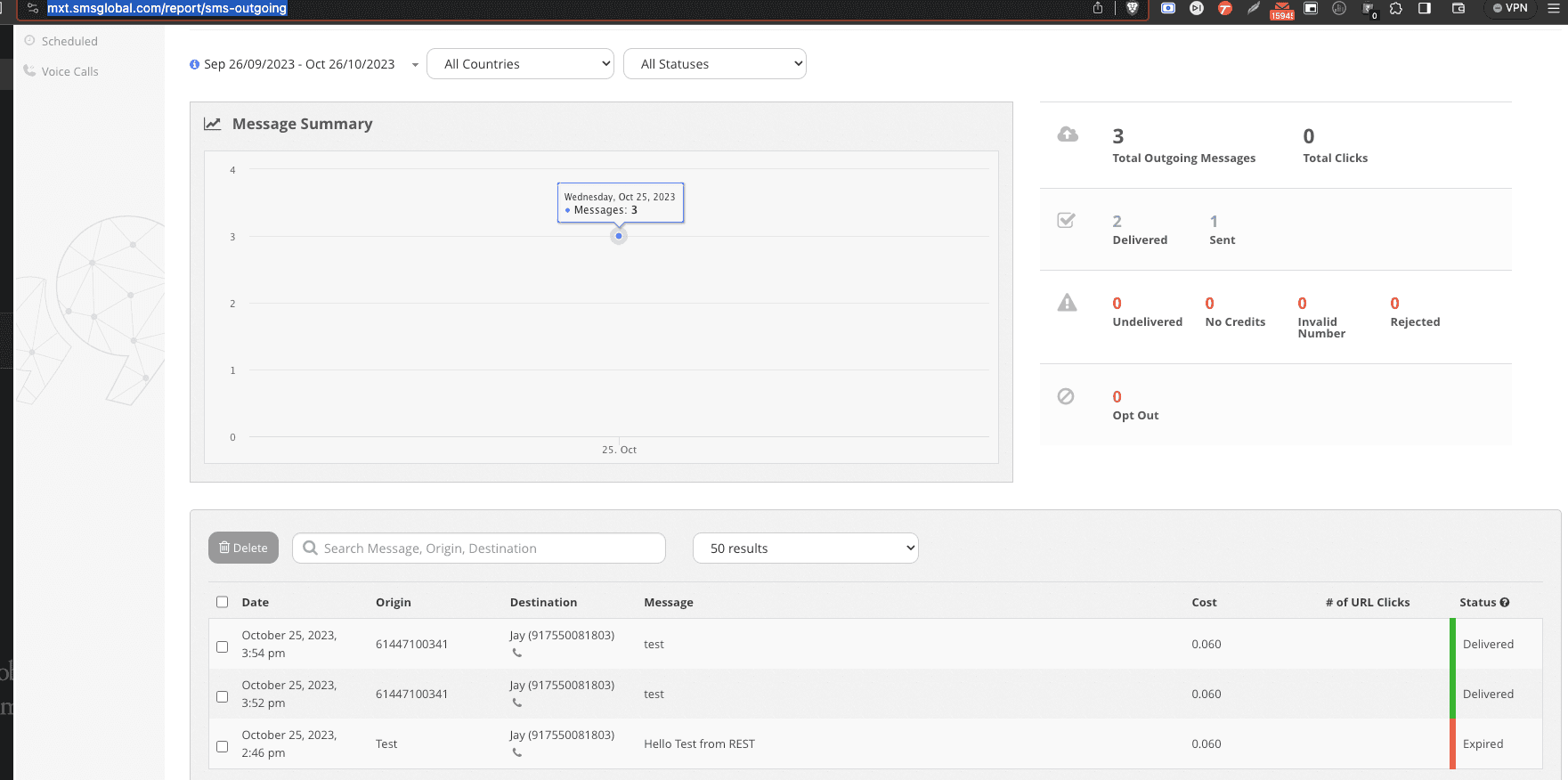Screen dimensions: 1568x780
Task: Click the site settings icon in address bar
Action: click(33, 8)
